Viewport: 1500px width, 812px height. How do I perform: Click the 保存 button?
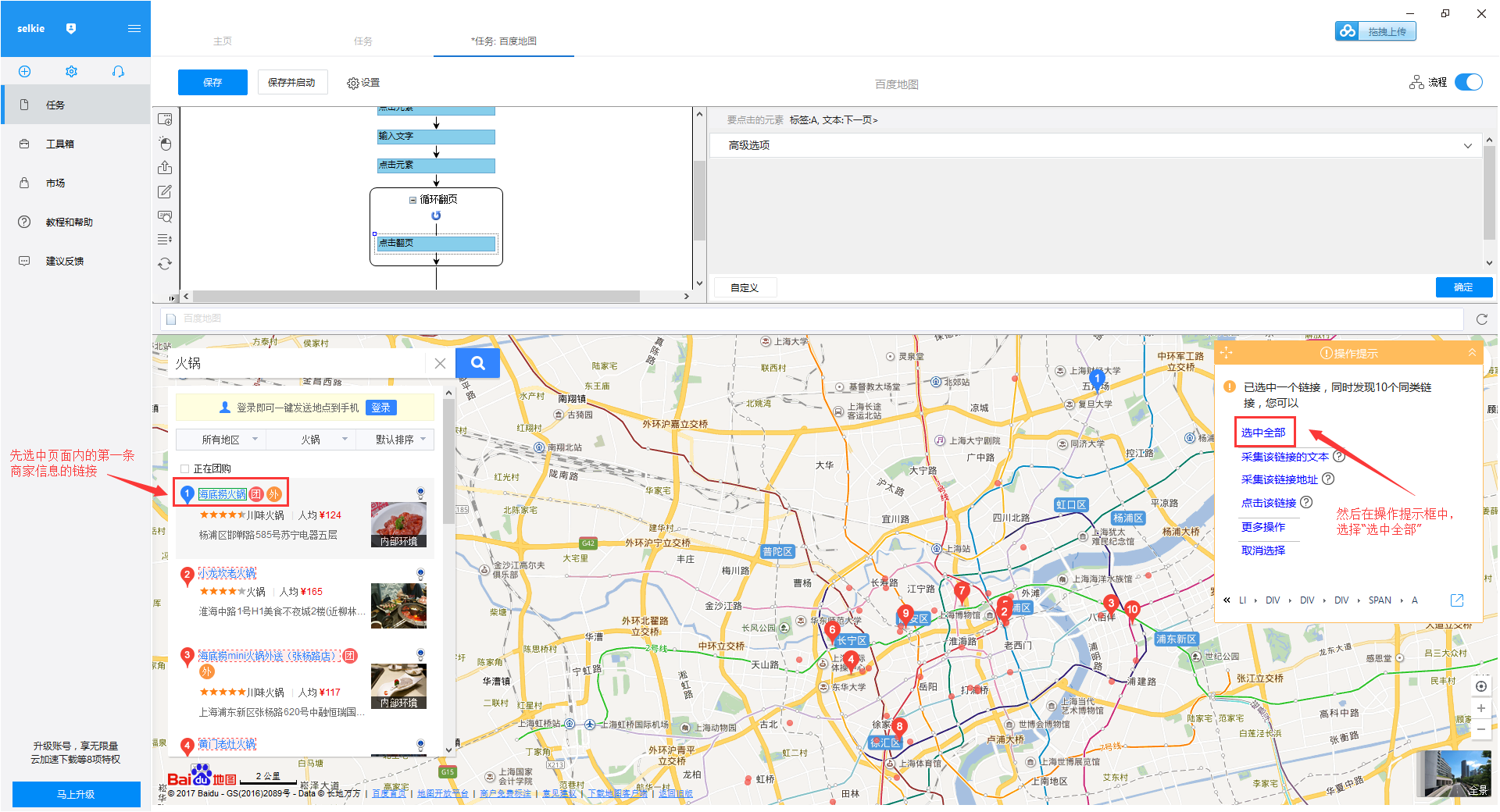pos(212,82)
